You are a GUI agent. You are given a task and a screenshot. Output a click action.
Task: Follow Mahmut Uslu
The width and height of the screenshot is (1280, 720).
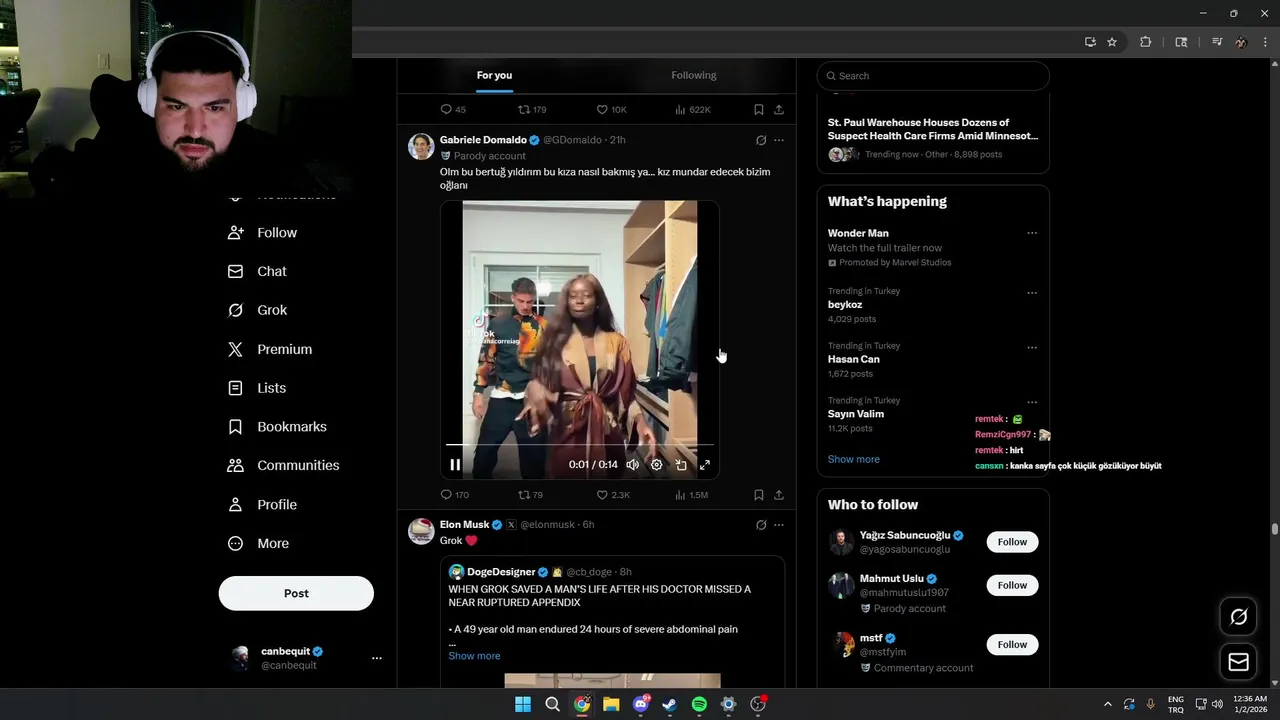[x=1012, y=585]
